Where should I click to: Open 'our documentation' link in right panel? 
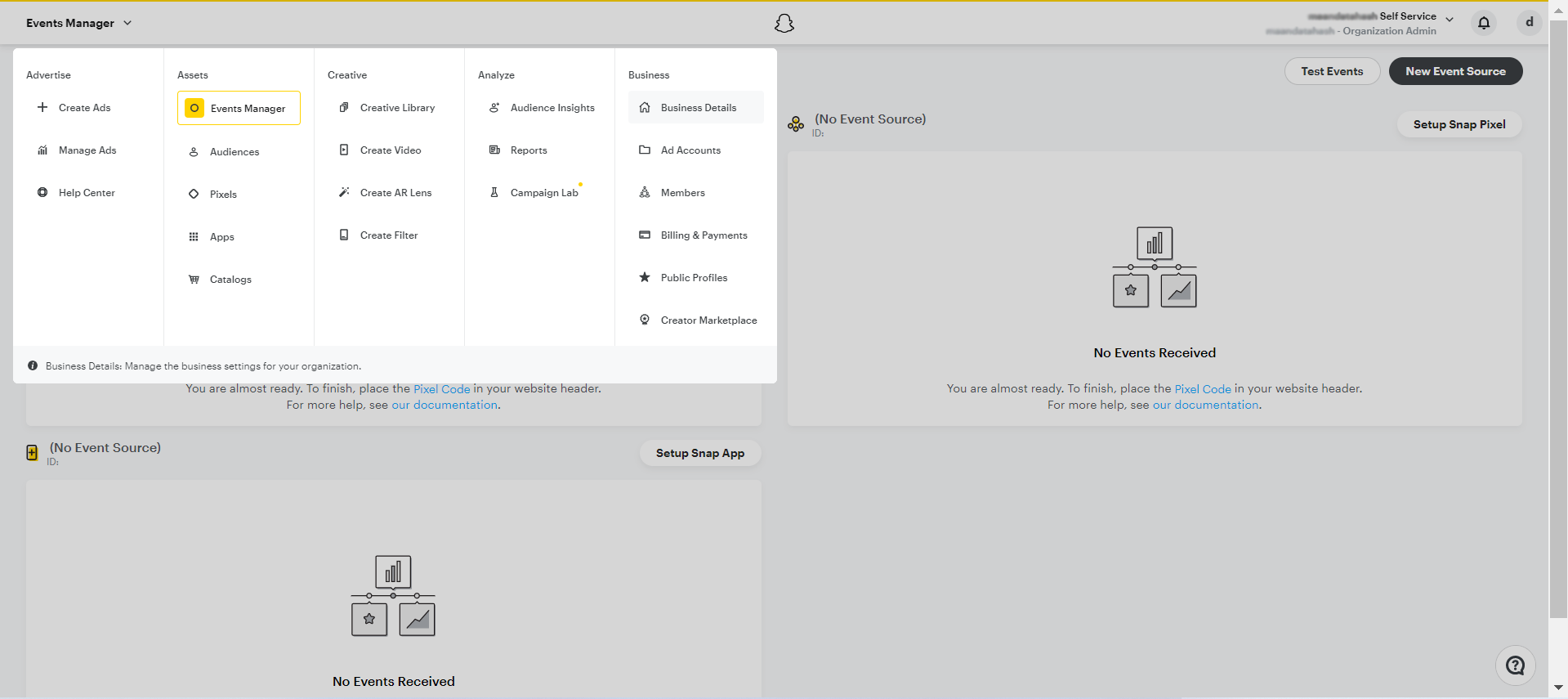[x=1205, y=405]
